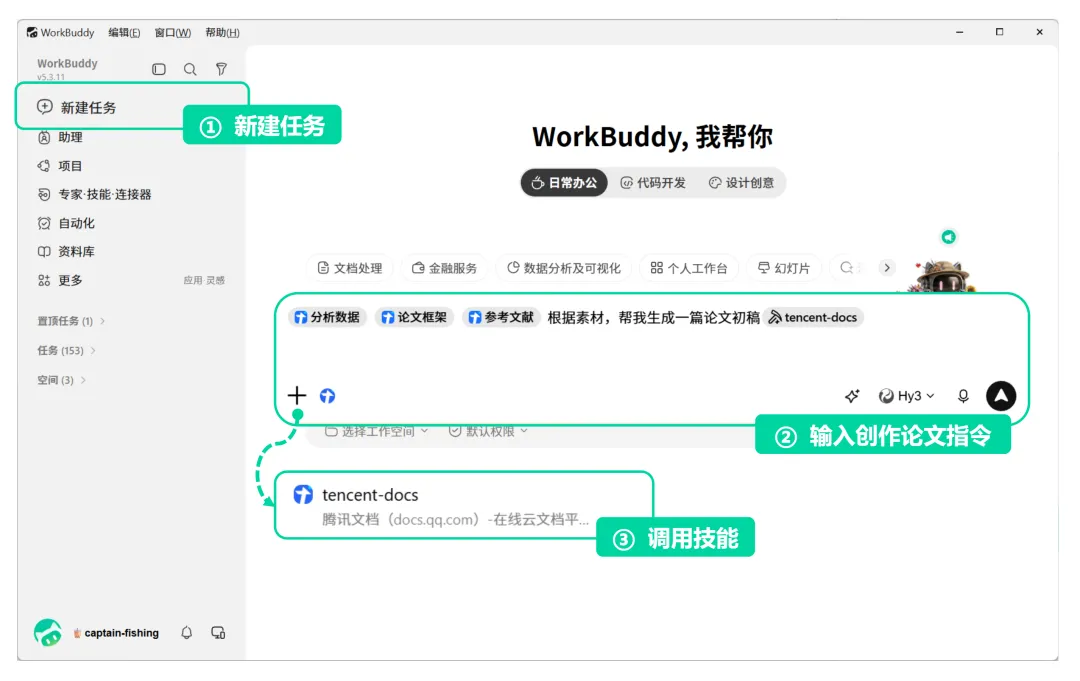Click the user avatar at bottom left
This screenshot has width=1080, height=681.
(x=48, y=632)
